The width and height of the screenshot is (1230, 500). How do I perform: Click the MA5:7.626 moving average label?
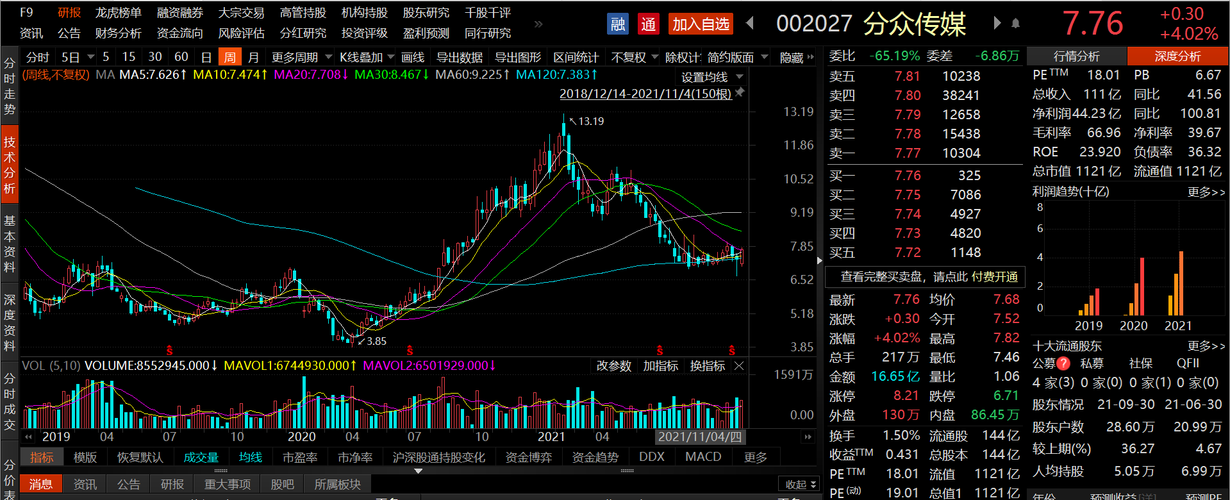tap(155, 75)
